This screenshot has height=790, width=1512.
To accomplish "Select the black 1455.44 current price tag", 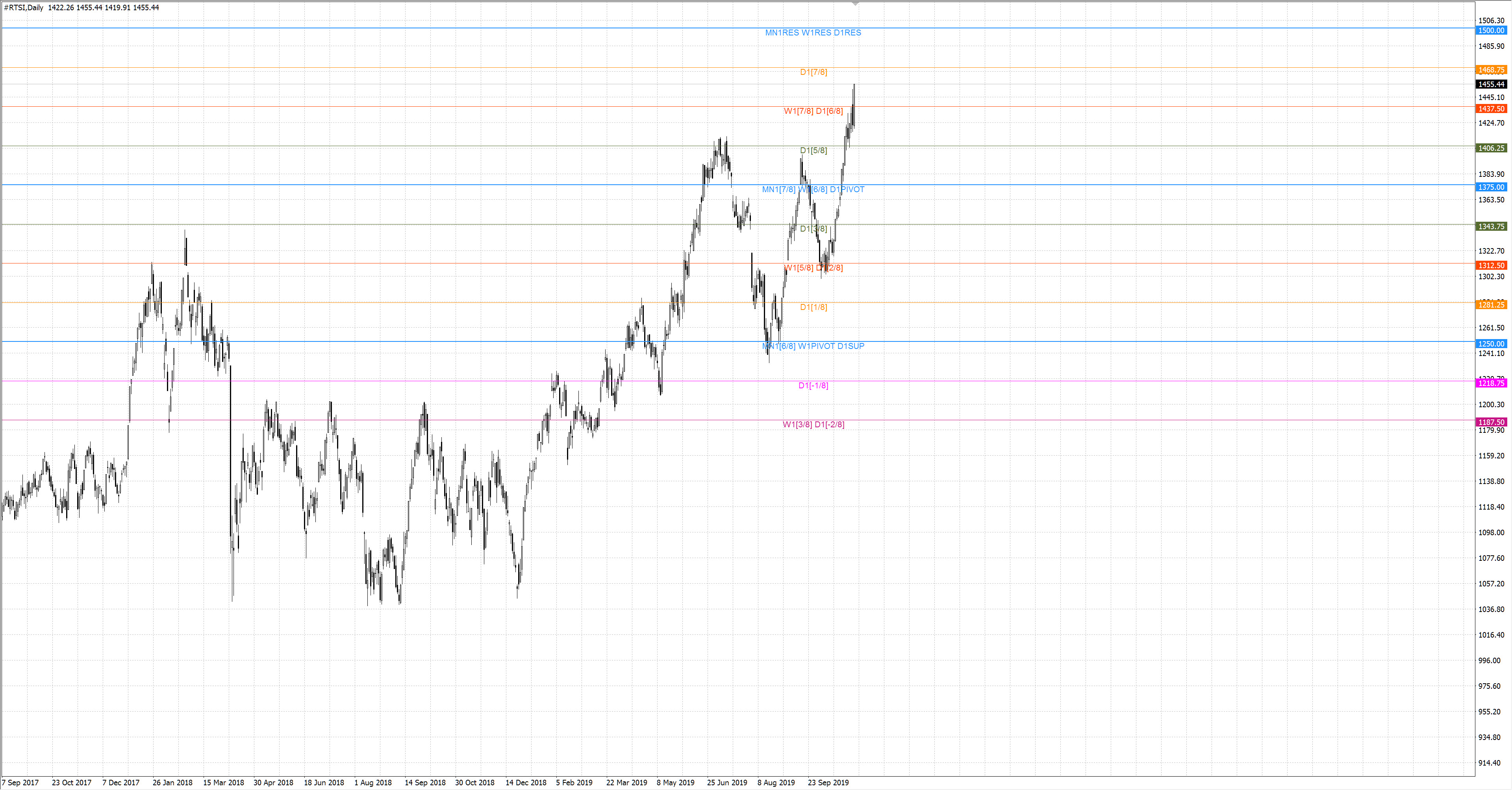I will (x=1491, y=85).
